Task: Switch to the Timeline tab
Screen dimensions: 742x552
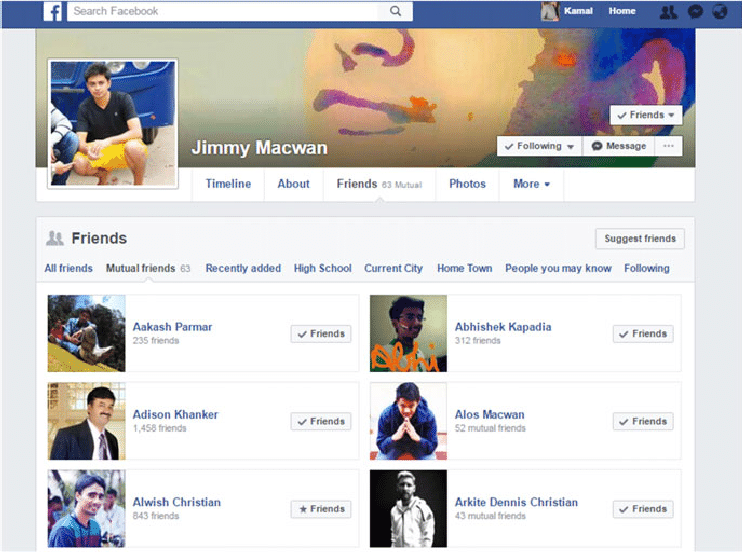Action: pos(228,184)
